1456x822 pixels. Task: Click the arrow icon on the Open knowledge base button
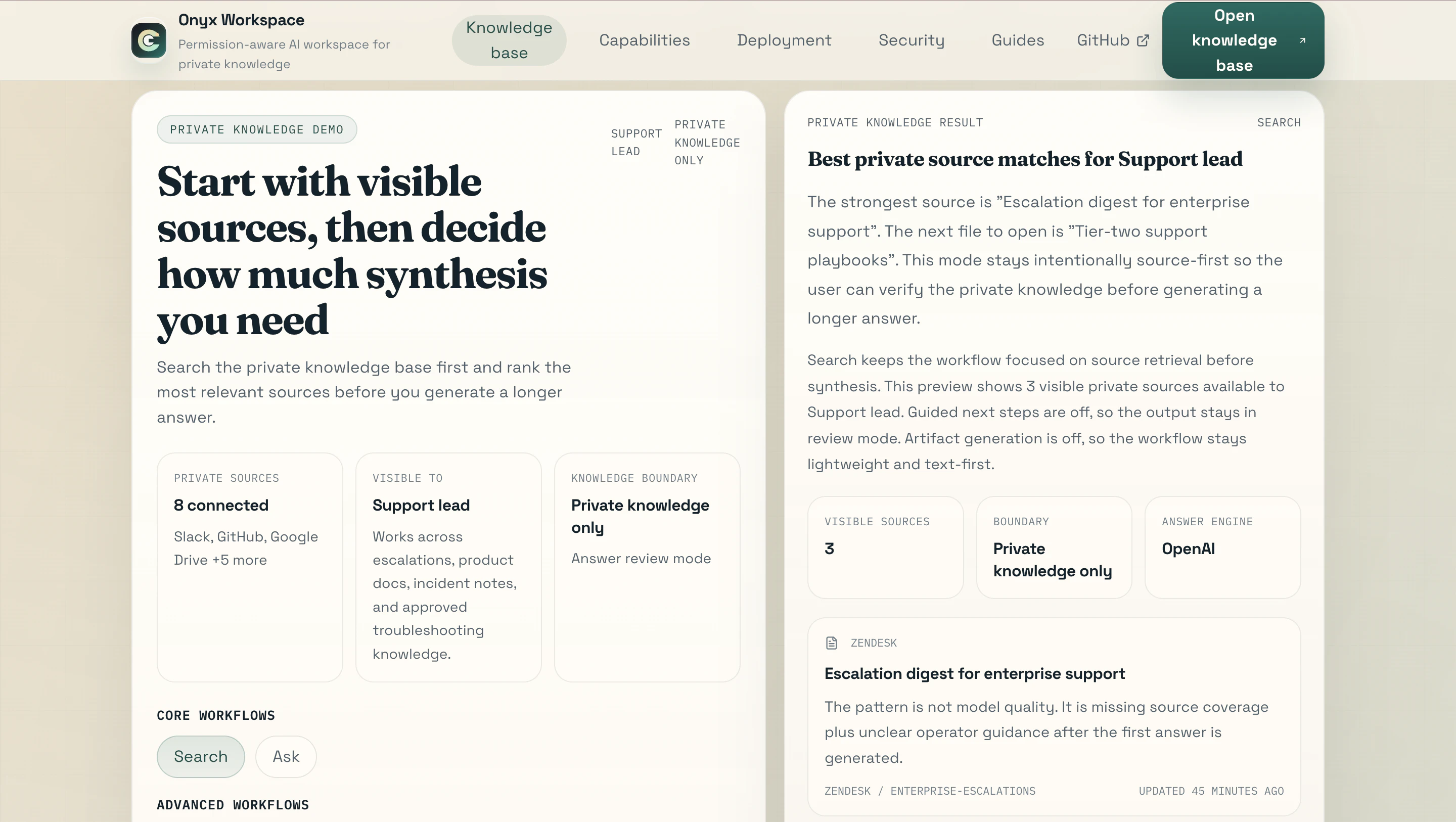1302,40
